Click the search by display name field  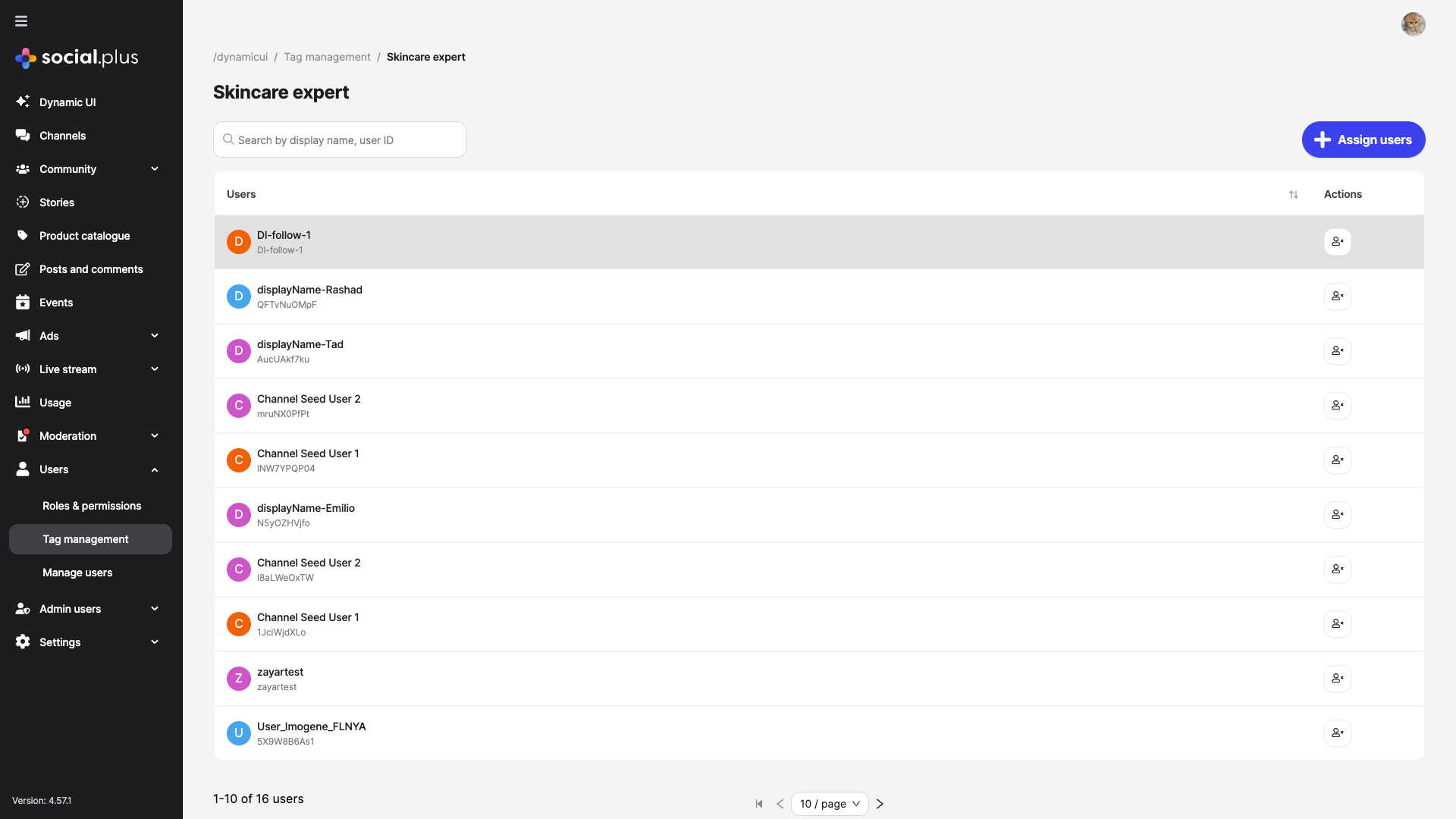click(339, 140)
